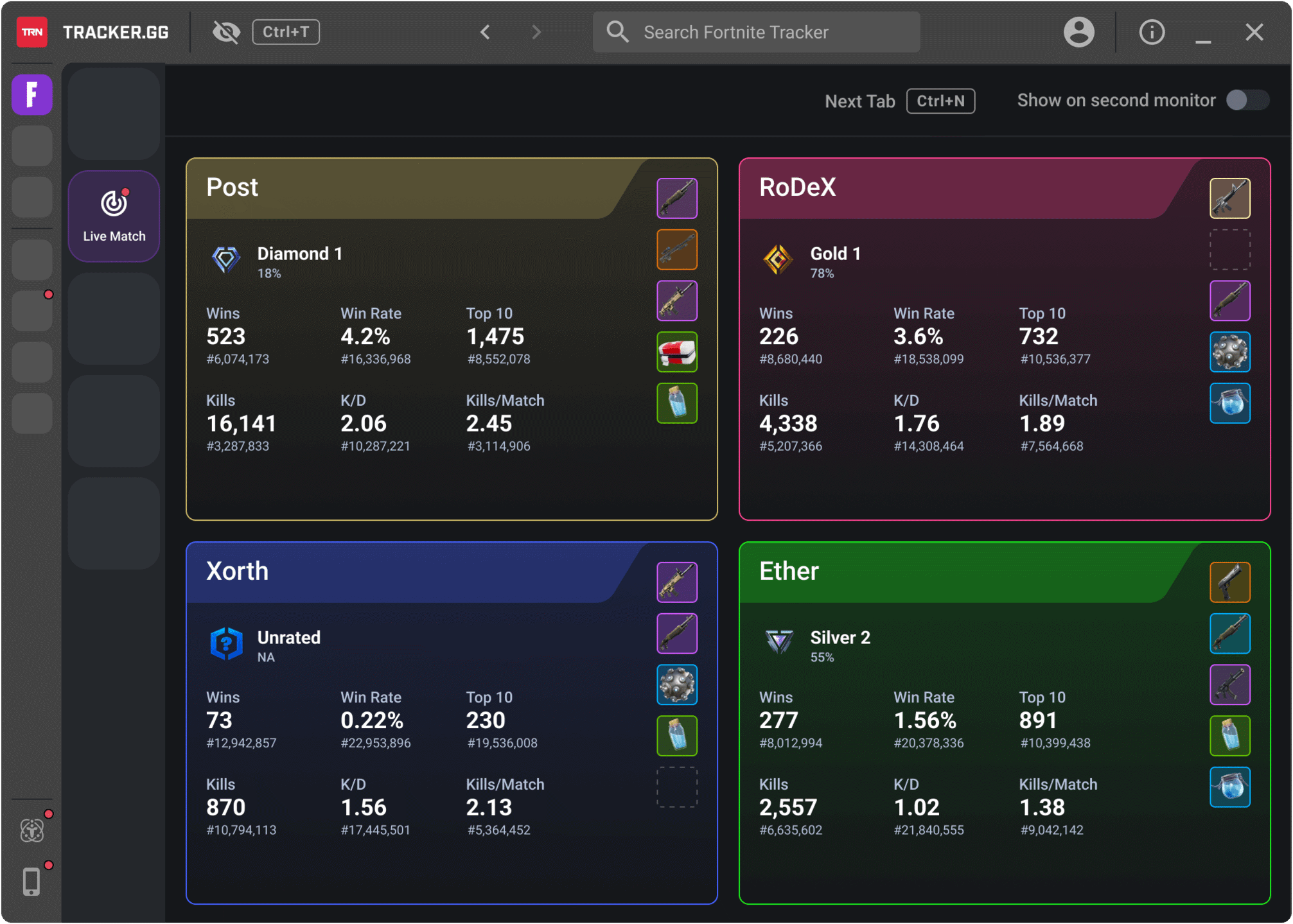
Task: Click Ether's K/D value 1.02
Action: pyautogui.click(x=917, y=808)
